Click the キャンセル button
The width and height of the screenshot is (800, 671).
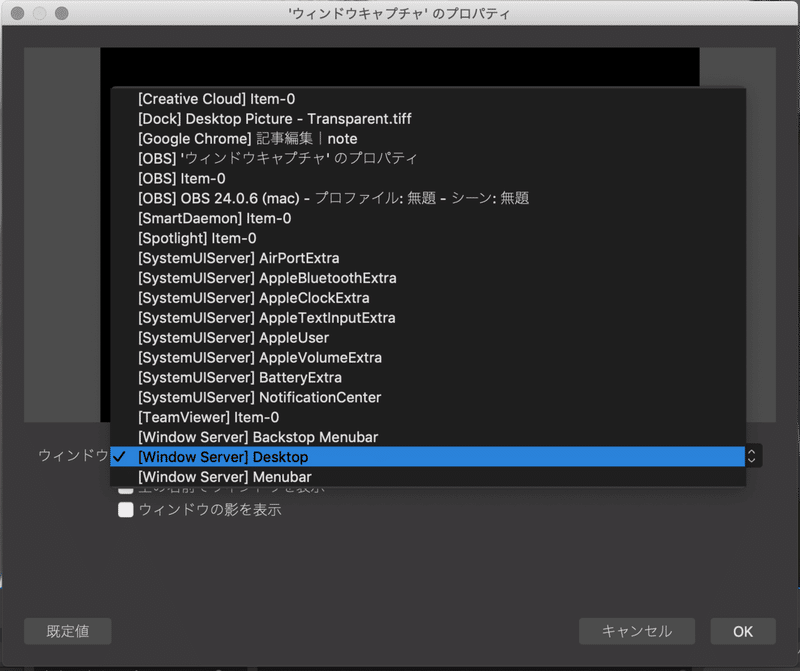pos(637,631)
